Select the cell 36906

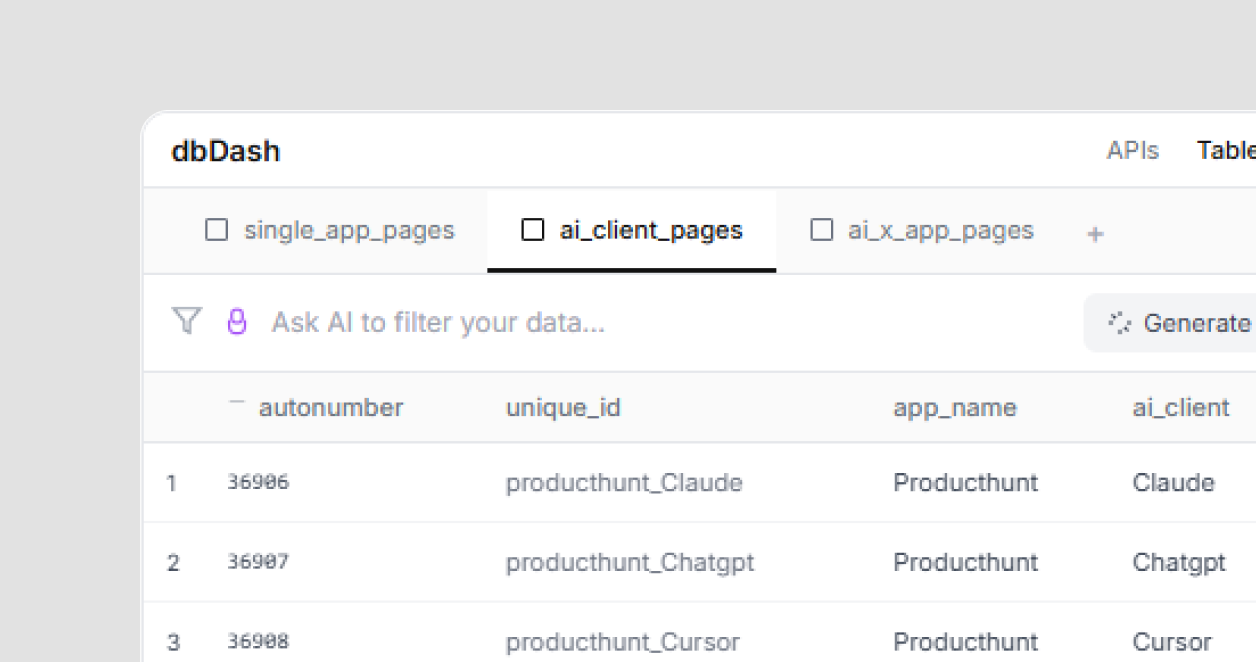pos(258,482)
